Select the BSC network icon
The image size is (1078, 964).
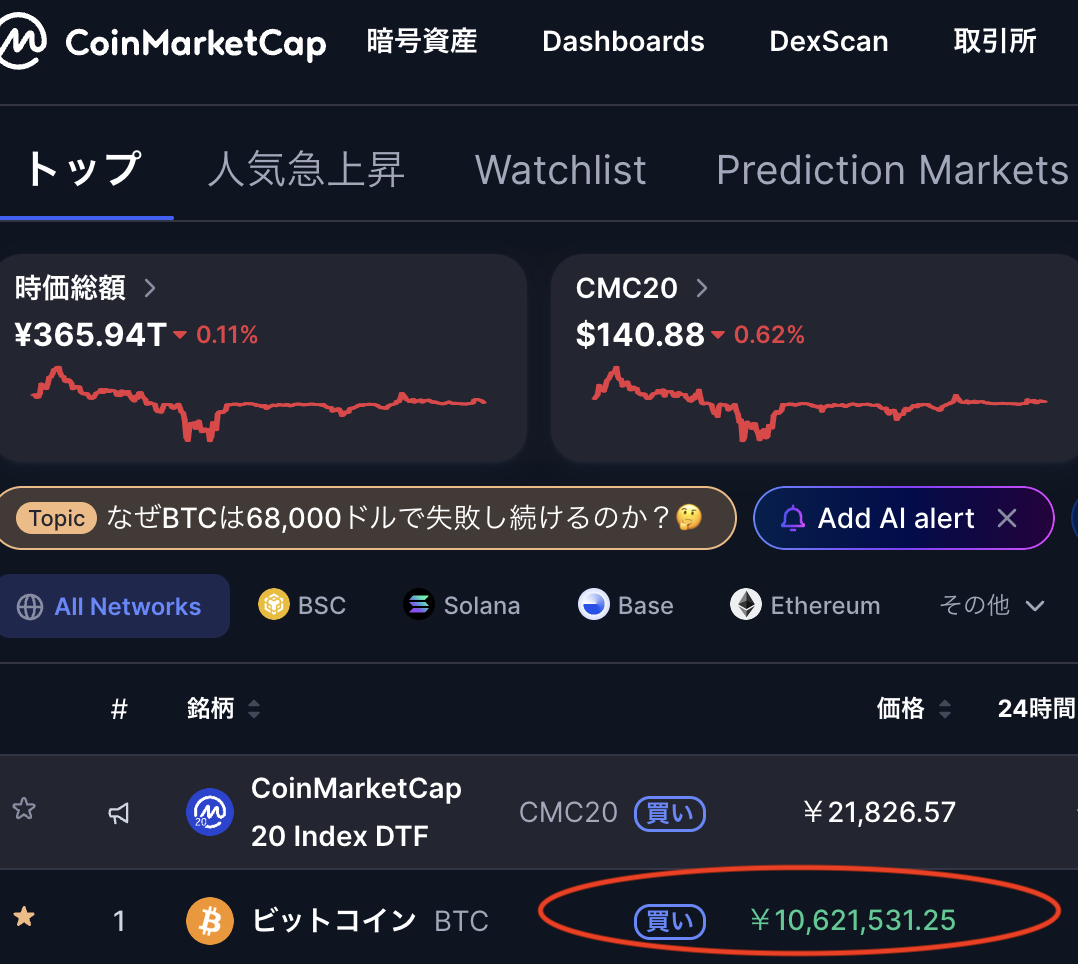(273, 606)
